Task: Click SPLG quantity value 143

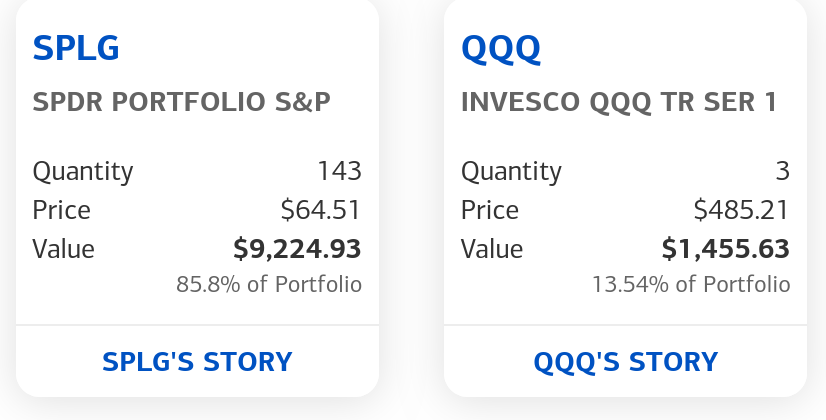Action: click(x=339, y=171)
